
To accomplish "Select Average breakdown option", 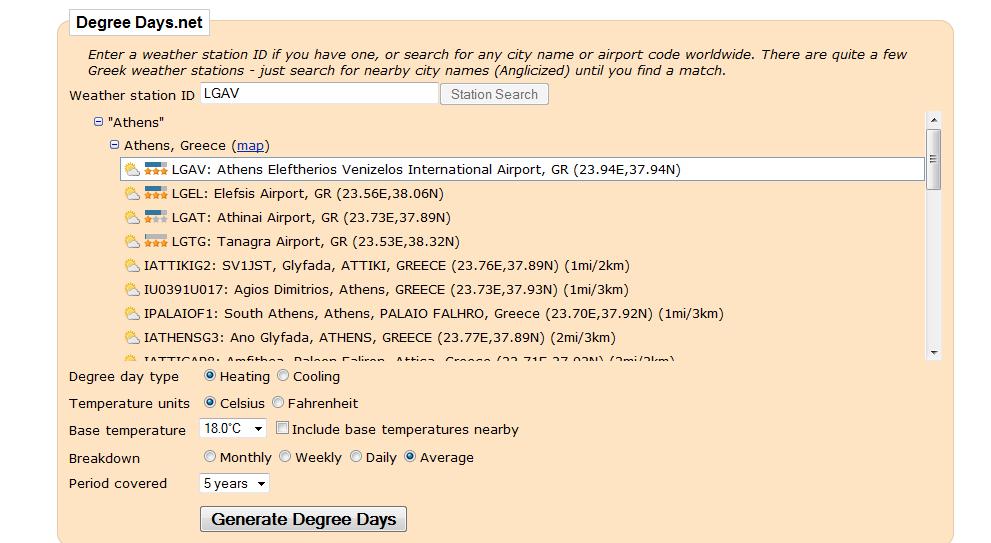I will 410,456.
